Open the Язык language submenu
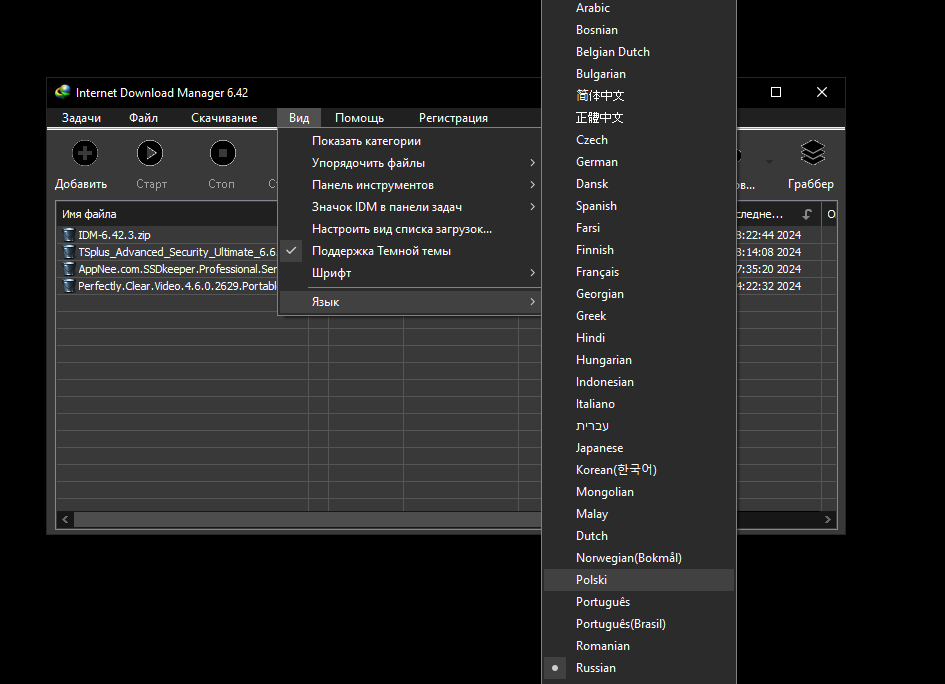Viewport: 945px width, 684px height. (410, 302)
